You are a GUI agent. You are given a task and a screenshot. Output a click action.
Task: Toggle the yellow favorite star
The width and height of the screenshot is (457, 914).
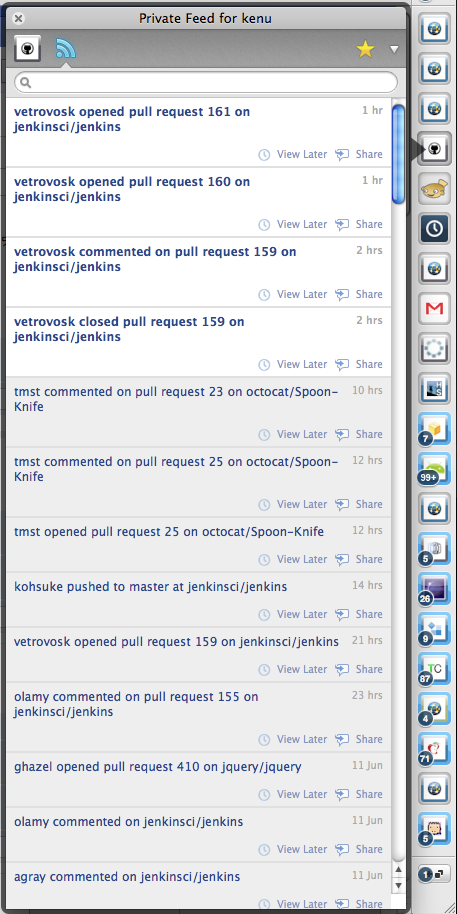click(x=365, y=50)
